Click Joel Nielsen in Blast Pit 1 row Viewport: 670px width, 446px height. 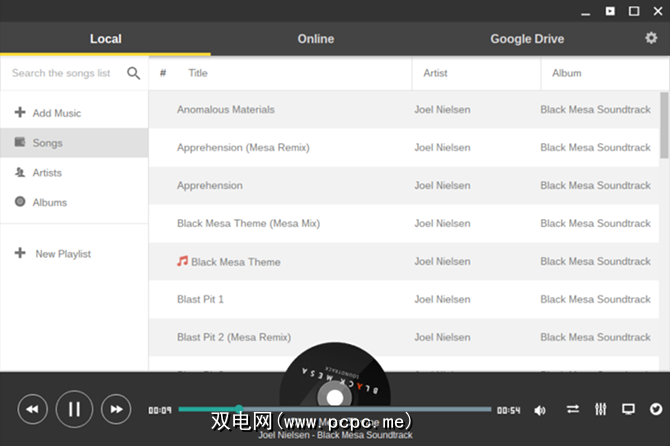click(x=442, y=299)
